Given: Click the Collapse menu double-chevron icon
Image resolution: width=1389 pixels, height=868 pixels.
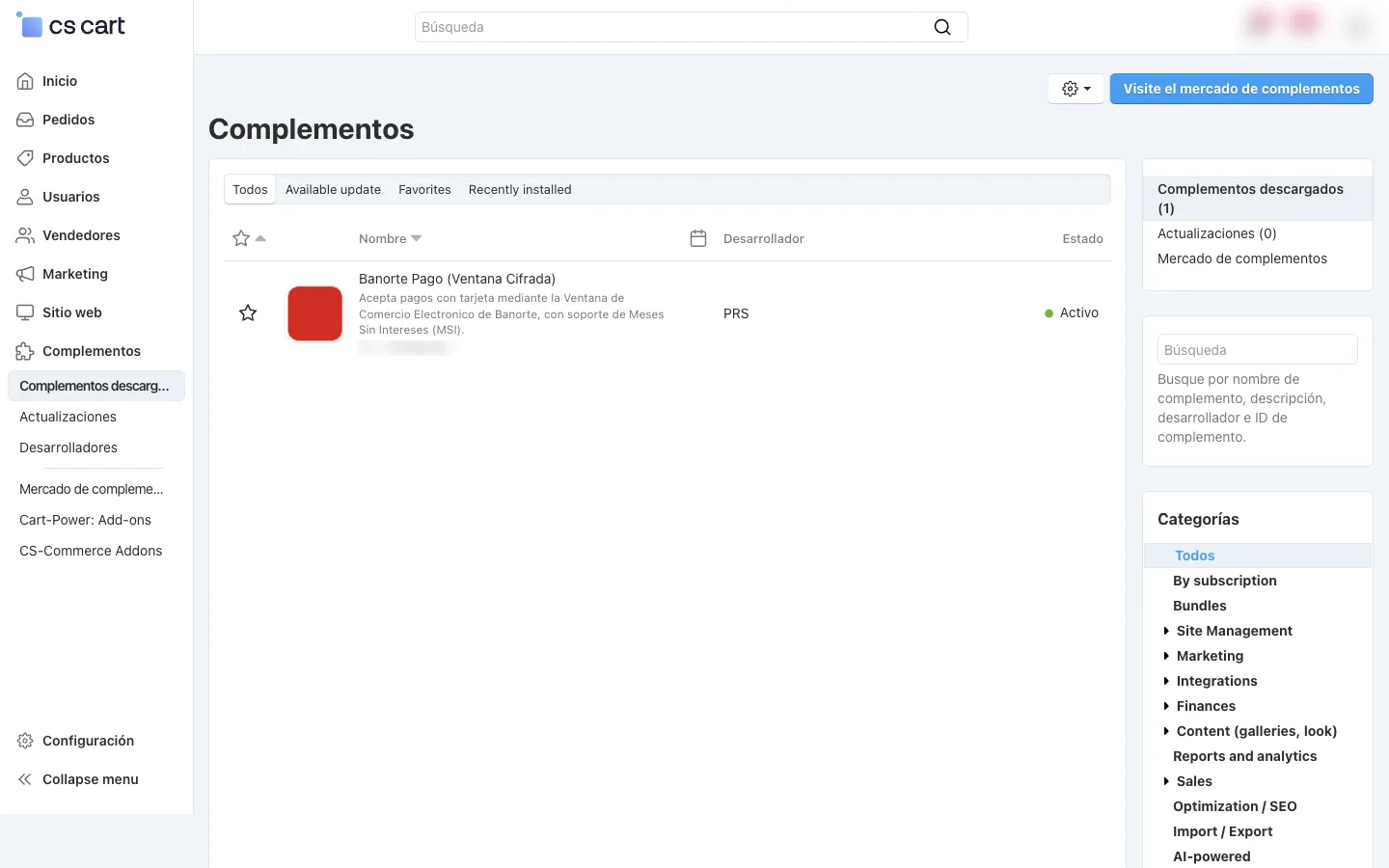Looking at the screenshot, I should coord(25,779).
